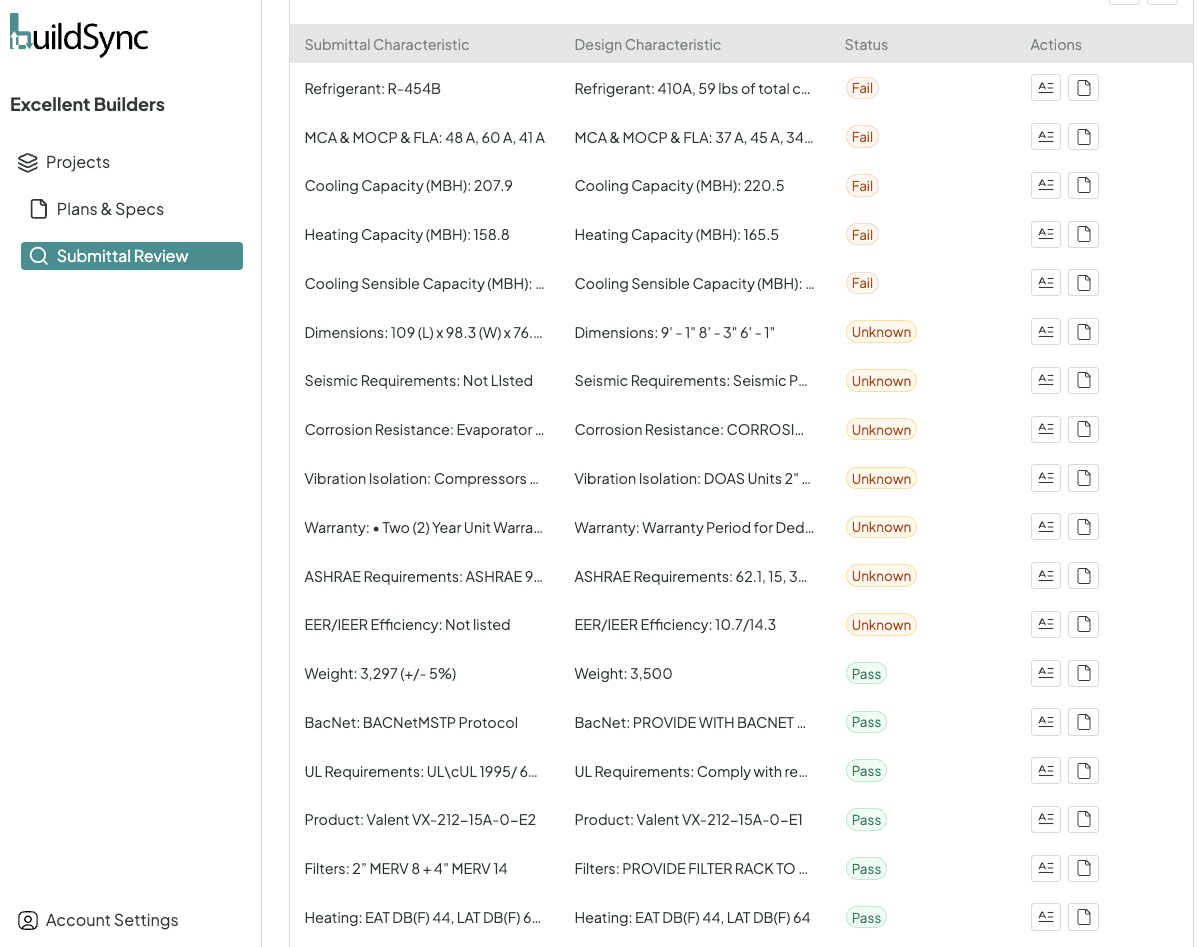The height and width of the screenshot is (947, 1197).
Task: Open text details icon for Filters row
Action: (x=1046, y=868)
